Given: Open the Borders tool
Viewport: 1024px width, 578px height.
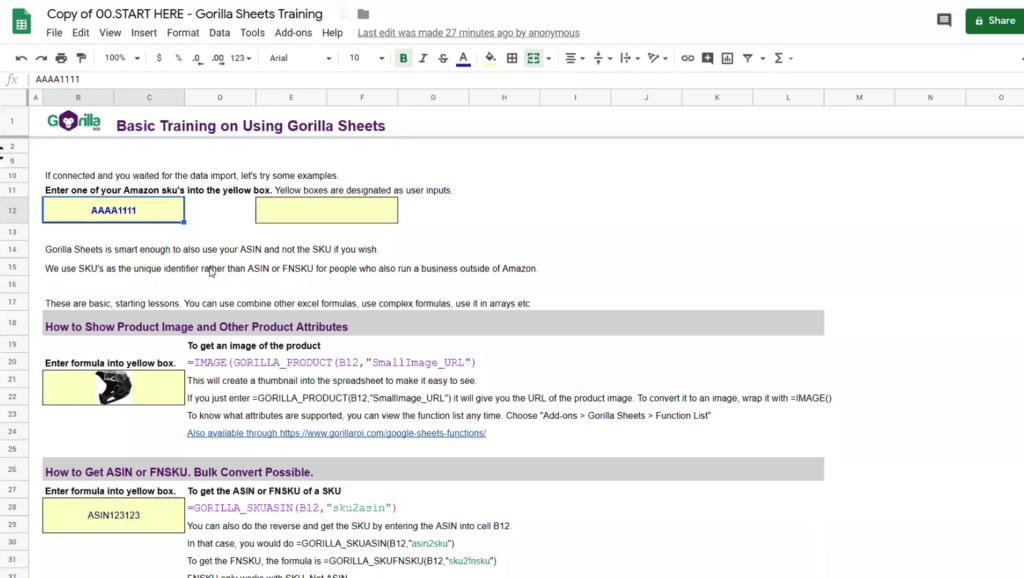Looking at the screenshot, I should coord(512,58).
